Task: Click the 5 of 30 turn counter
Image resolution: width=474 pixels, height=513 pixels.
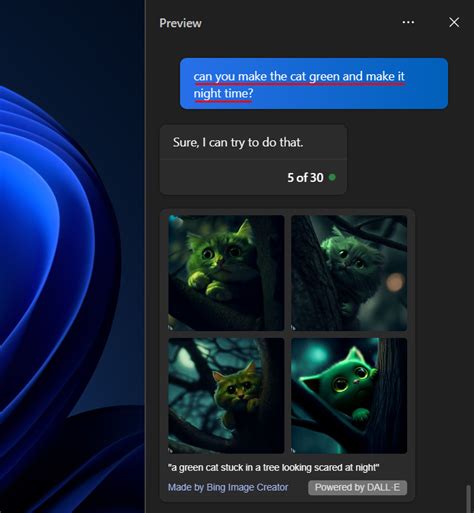Action: [x=305, y=178]
